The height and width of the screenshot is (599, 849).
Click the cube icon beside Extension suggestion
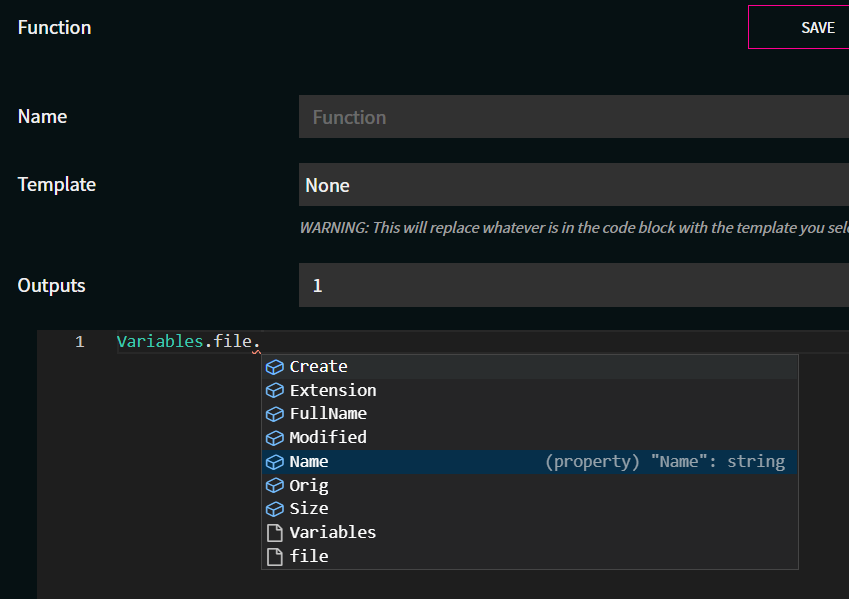(x=275, y=390)
